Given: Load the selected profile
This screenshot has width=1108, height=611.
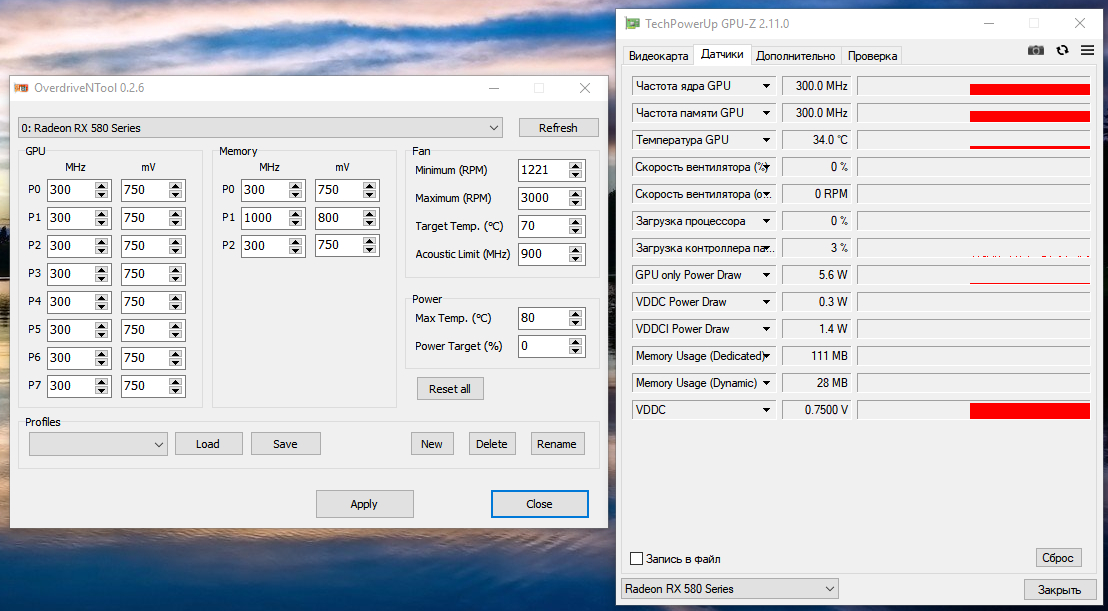Looking at the screenshot, I should [x=208, y=444].
